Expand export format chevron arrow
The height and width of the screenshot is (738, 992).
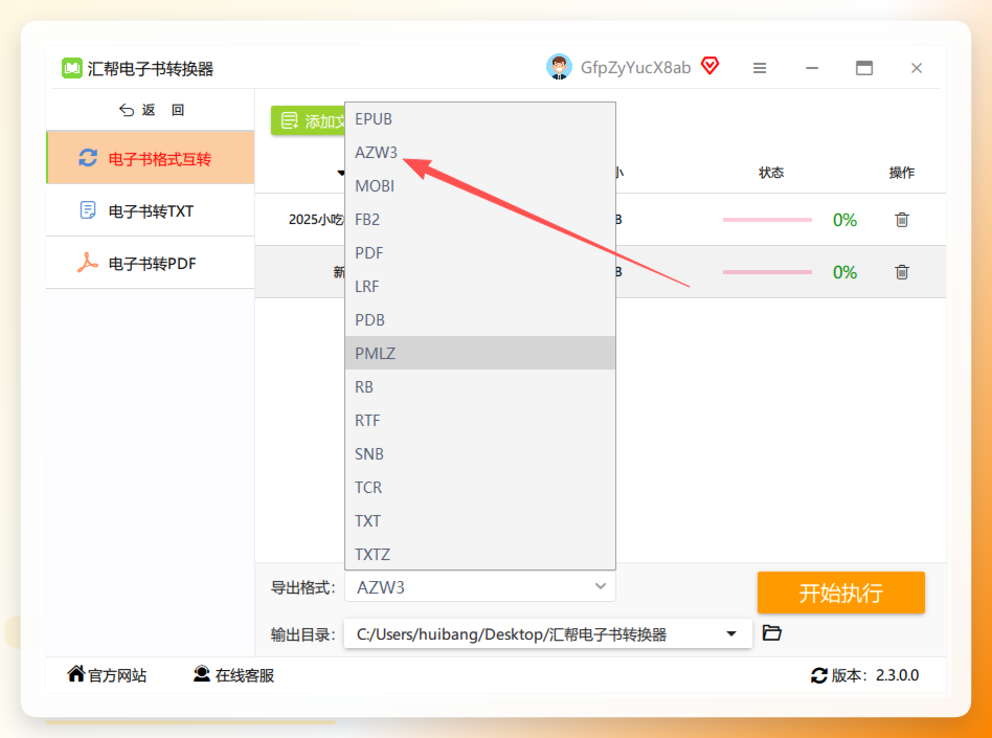(x=600, y=586)
